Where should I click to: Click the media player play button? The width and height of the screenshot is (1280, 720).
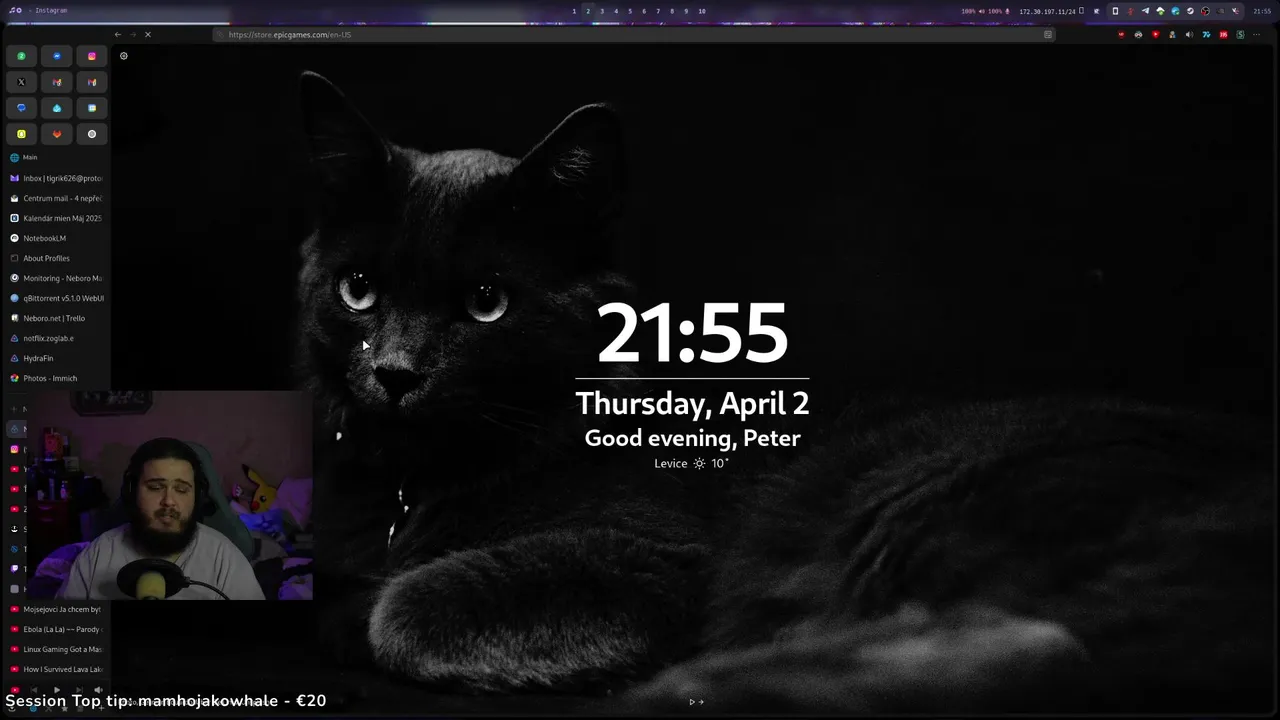point(56,689)
